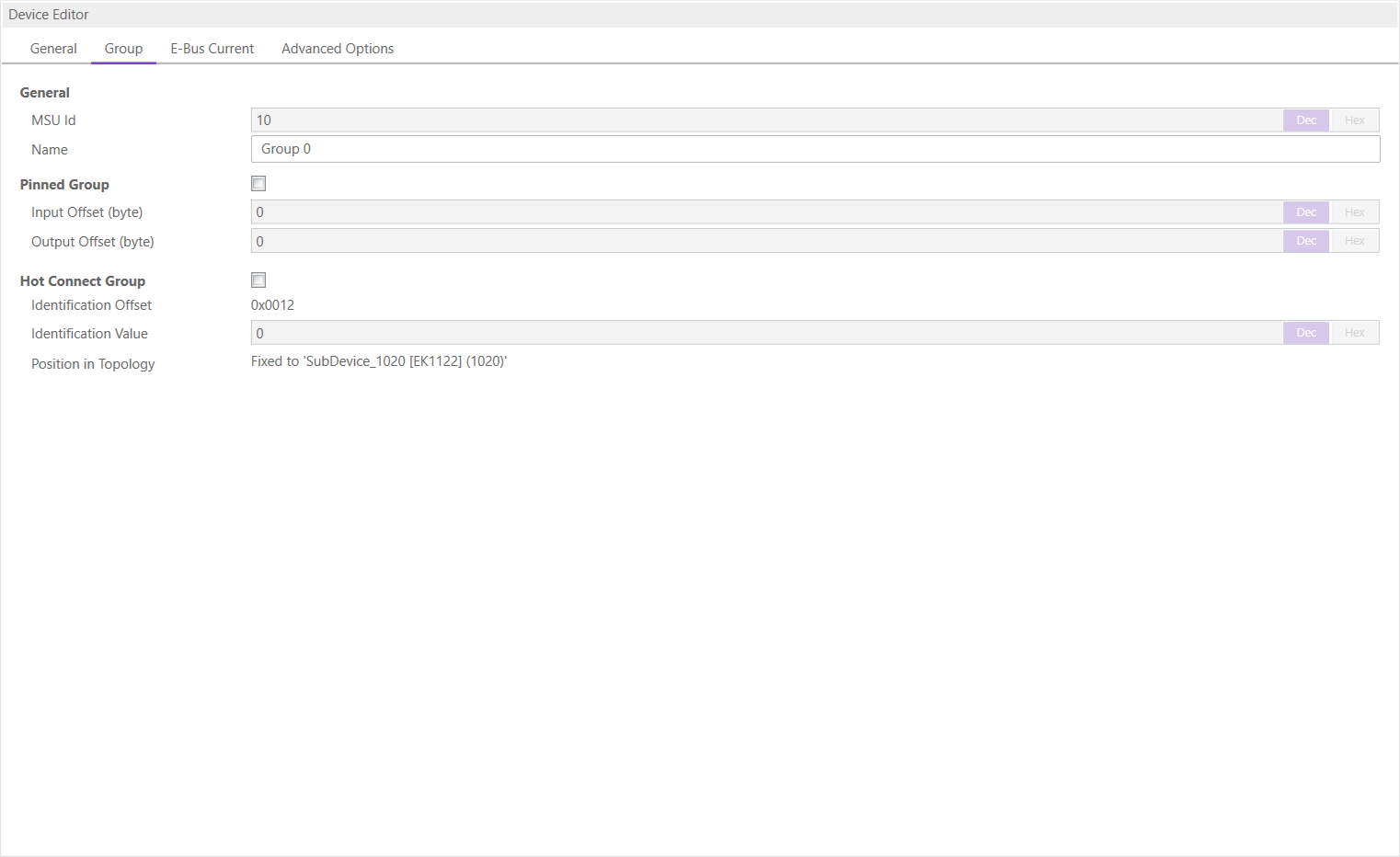The width and height of the screenshot is (1400, 857).
Task: Set MSU Id display to Dec
Action: [1306, 120]
